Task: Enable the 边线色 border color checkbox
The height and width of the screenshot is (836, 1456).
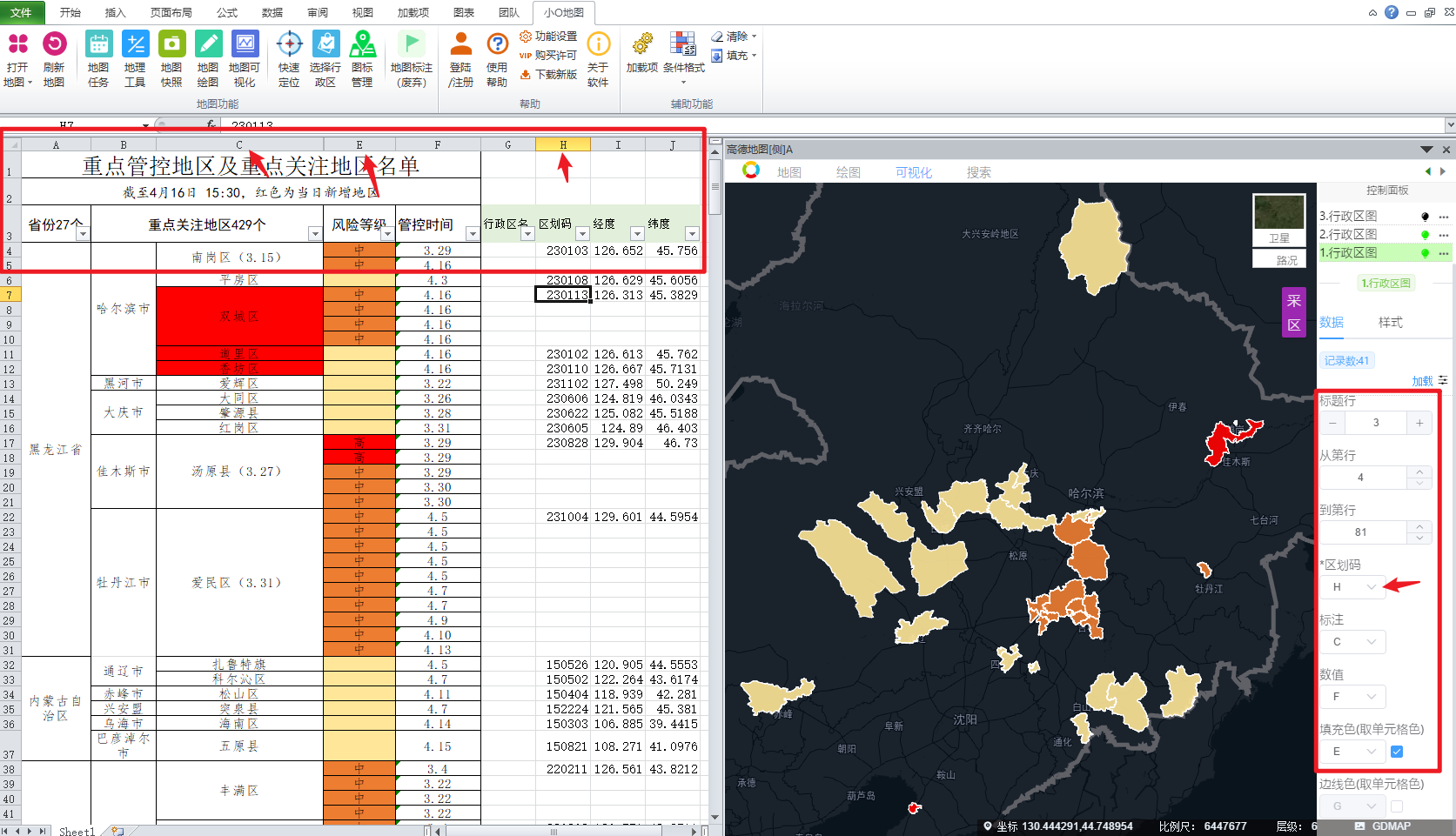Action: click(1397, 806)
